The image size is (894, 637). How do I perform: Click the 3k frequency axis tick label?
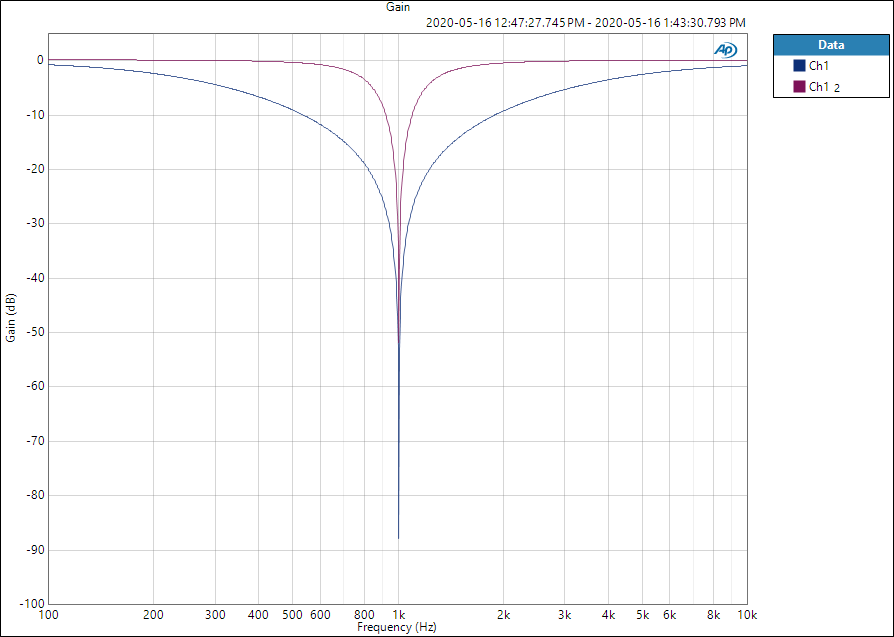click(565, 615)
